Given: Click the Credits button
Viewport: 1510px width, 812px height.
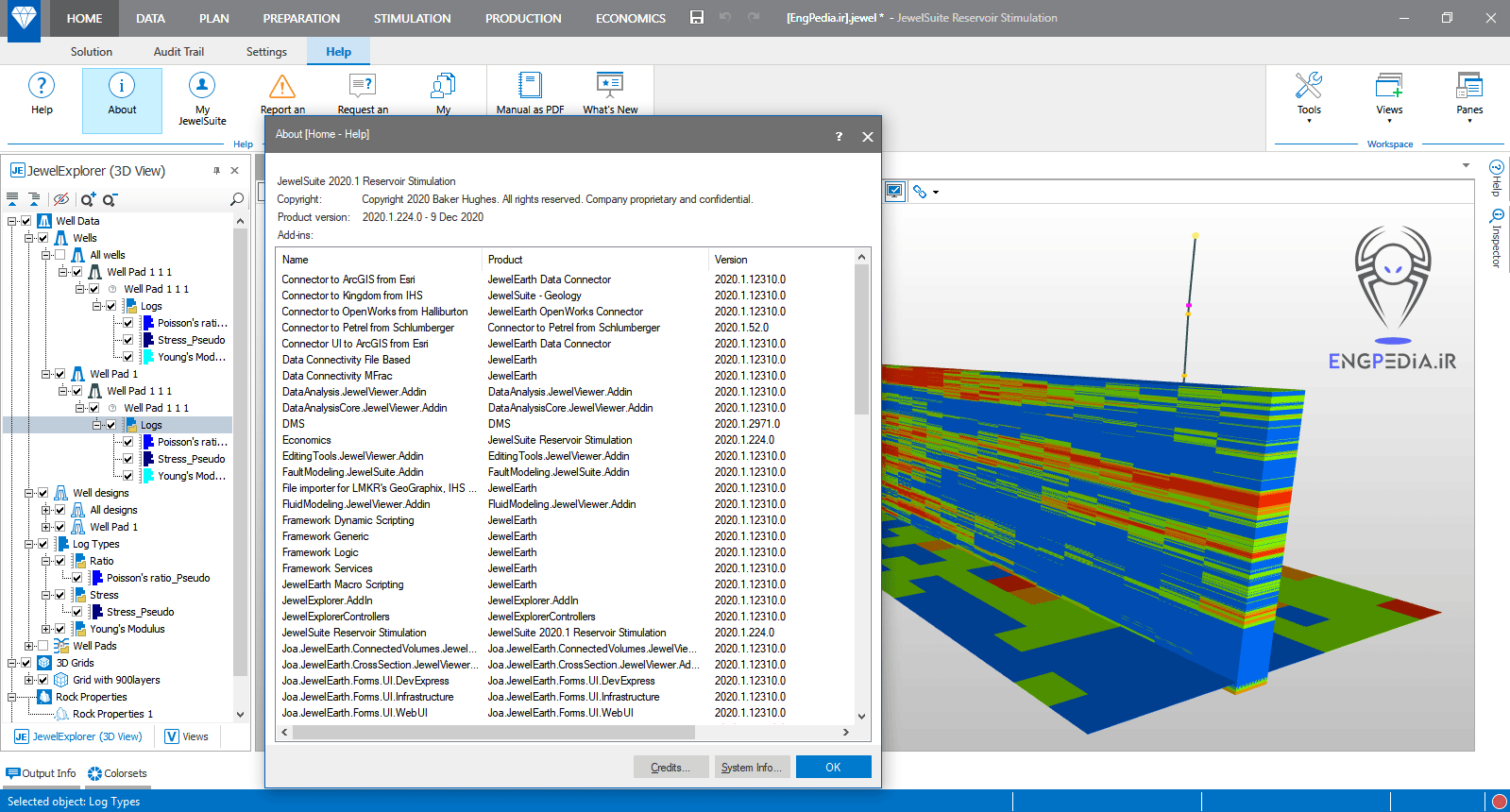Looking at the screenshot, I should click(x=670, y=767).
